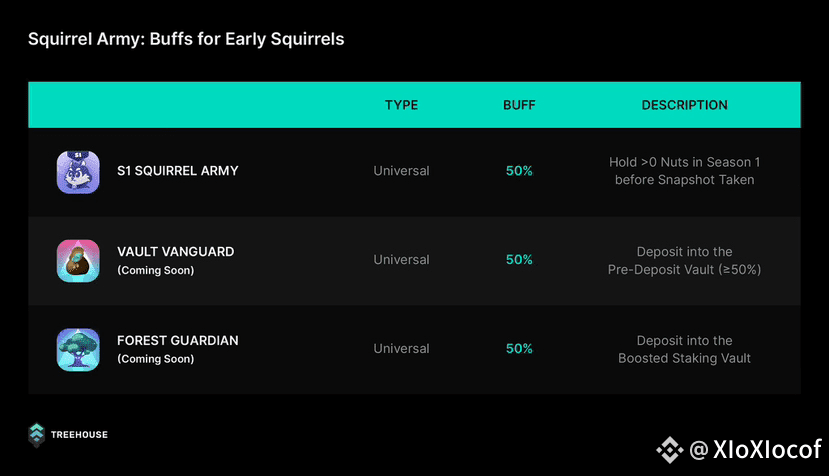829x476 pixels.
Task: Click the S1 SQUIRREL ARMY row title
Action: [178, 171]
